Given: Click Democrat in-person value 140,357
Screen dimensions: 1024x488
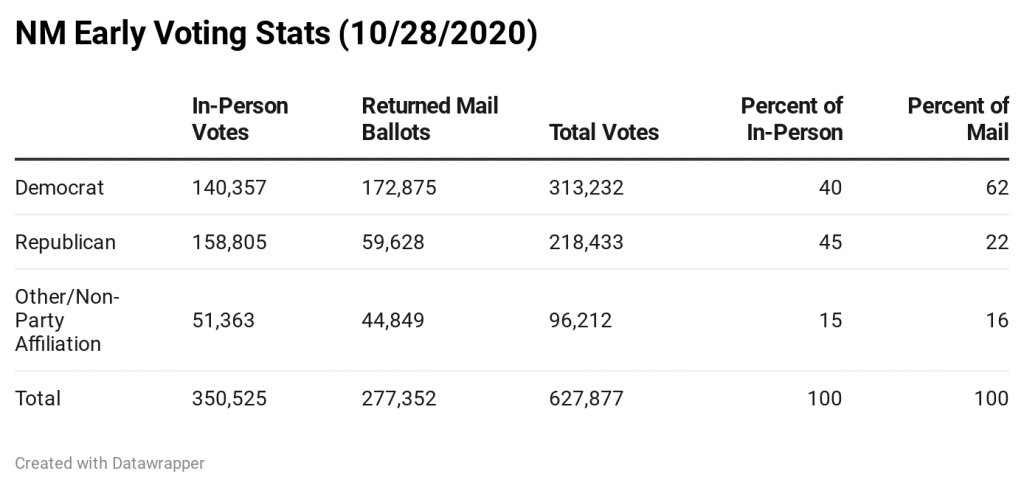Looking at the screenshot, I should [229, 188].
